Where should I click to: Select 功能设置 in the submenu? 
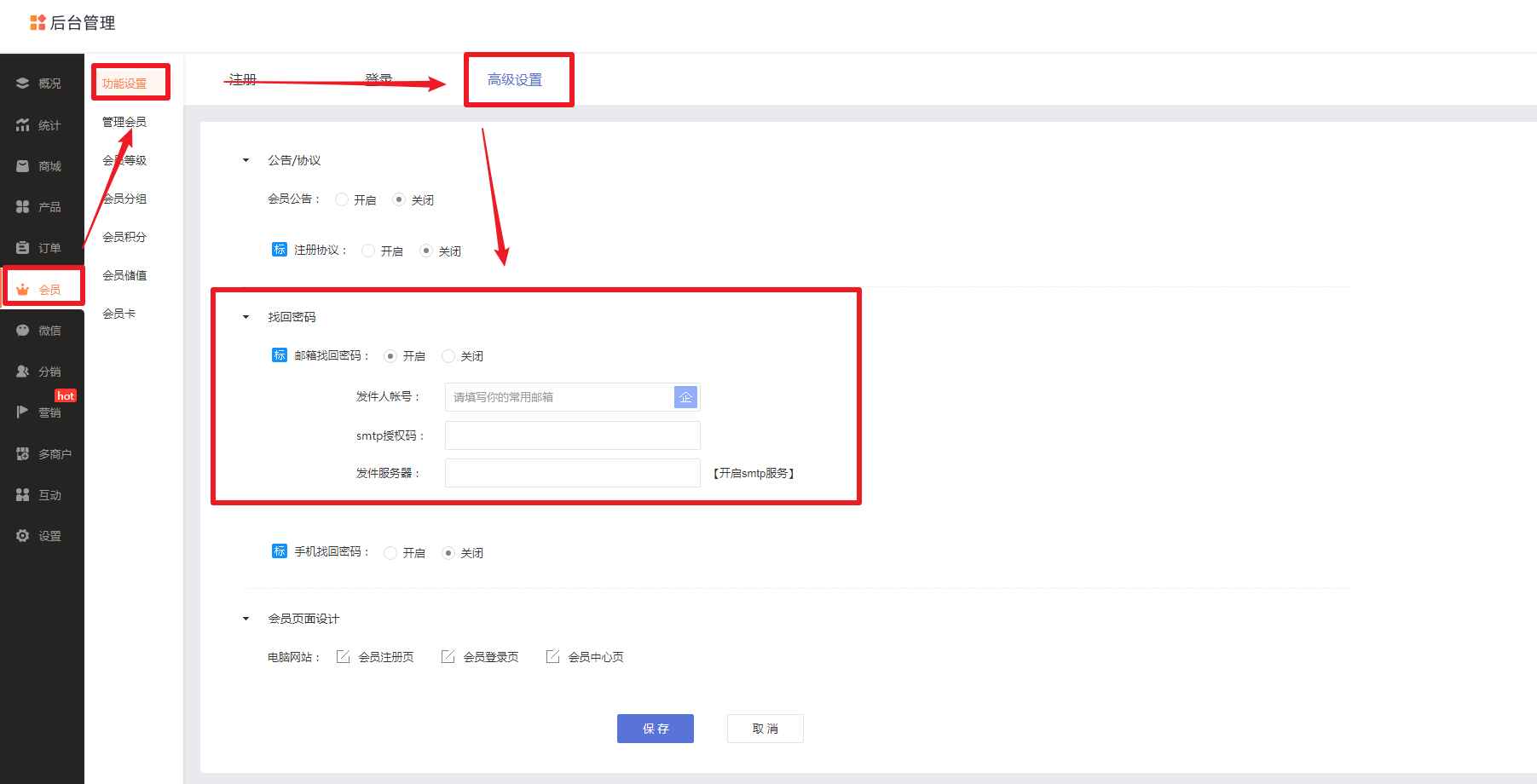pos(124,84)
